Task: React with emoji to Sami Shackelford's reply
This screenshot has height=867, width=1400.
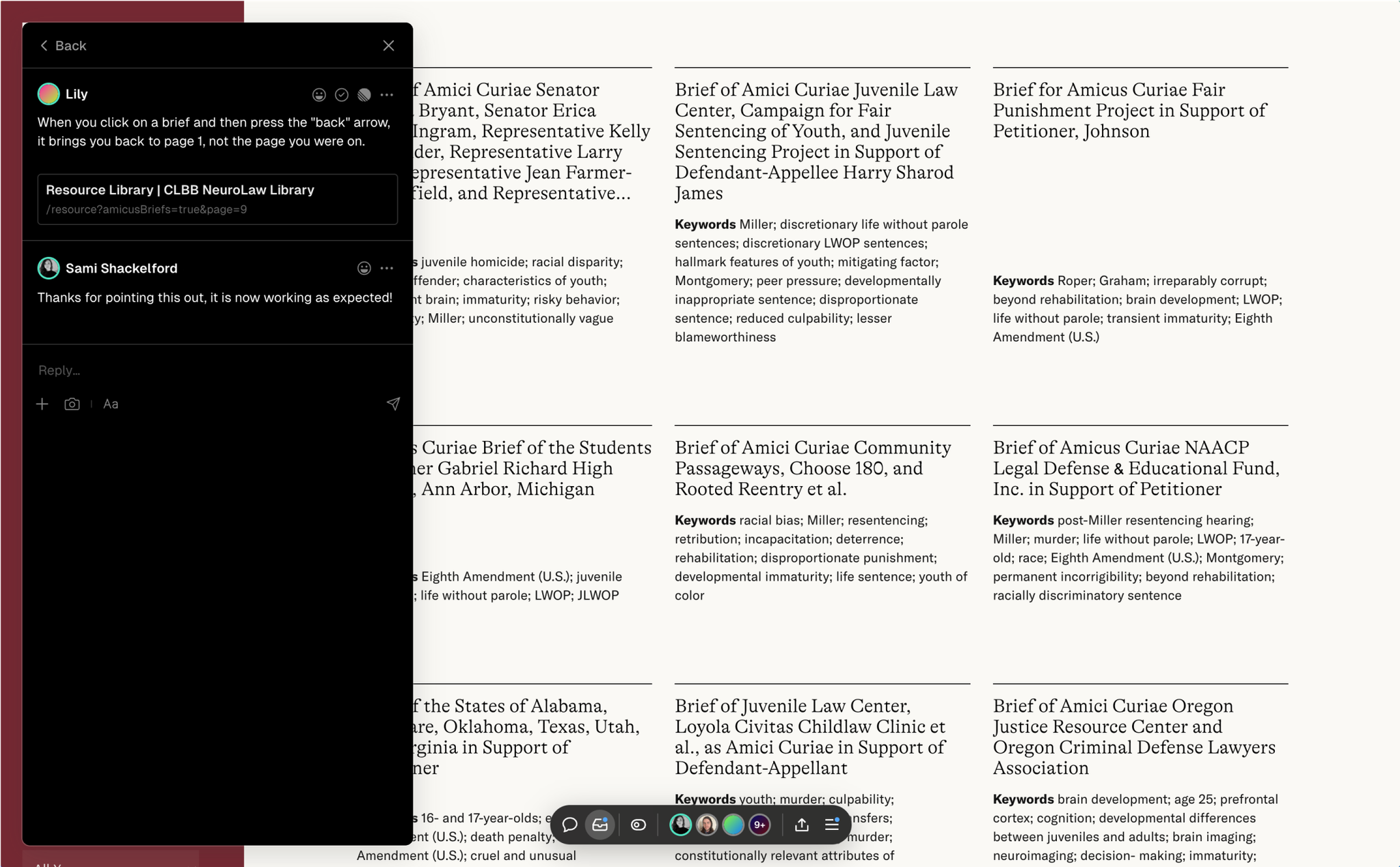Action: pyautogui.click(x=364, y=269)
